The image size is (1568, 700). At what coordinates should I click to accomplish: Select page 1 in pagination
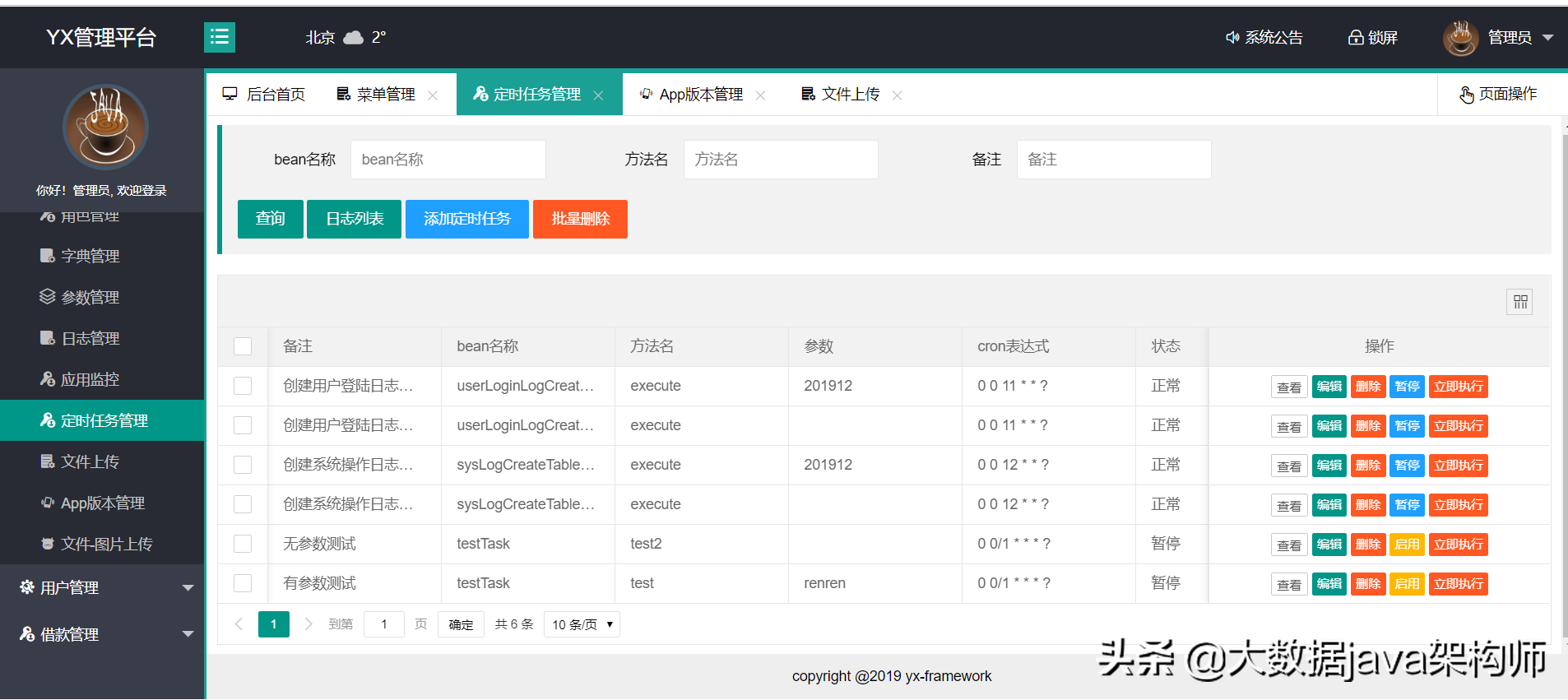click(274, 624)
